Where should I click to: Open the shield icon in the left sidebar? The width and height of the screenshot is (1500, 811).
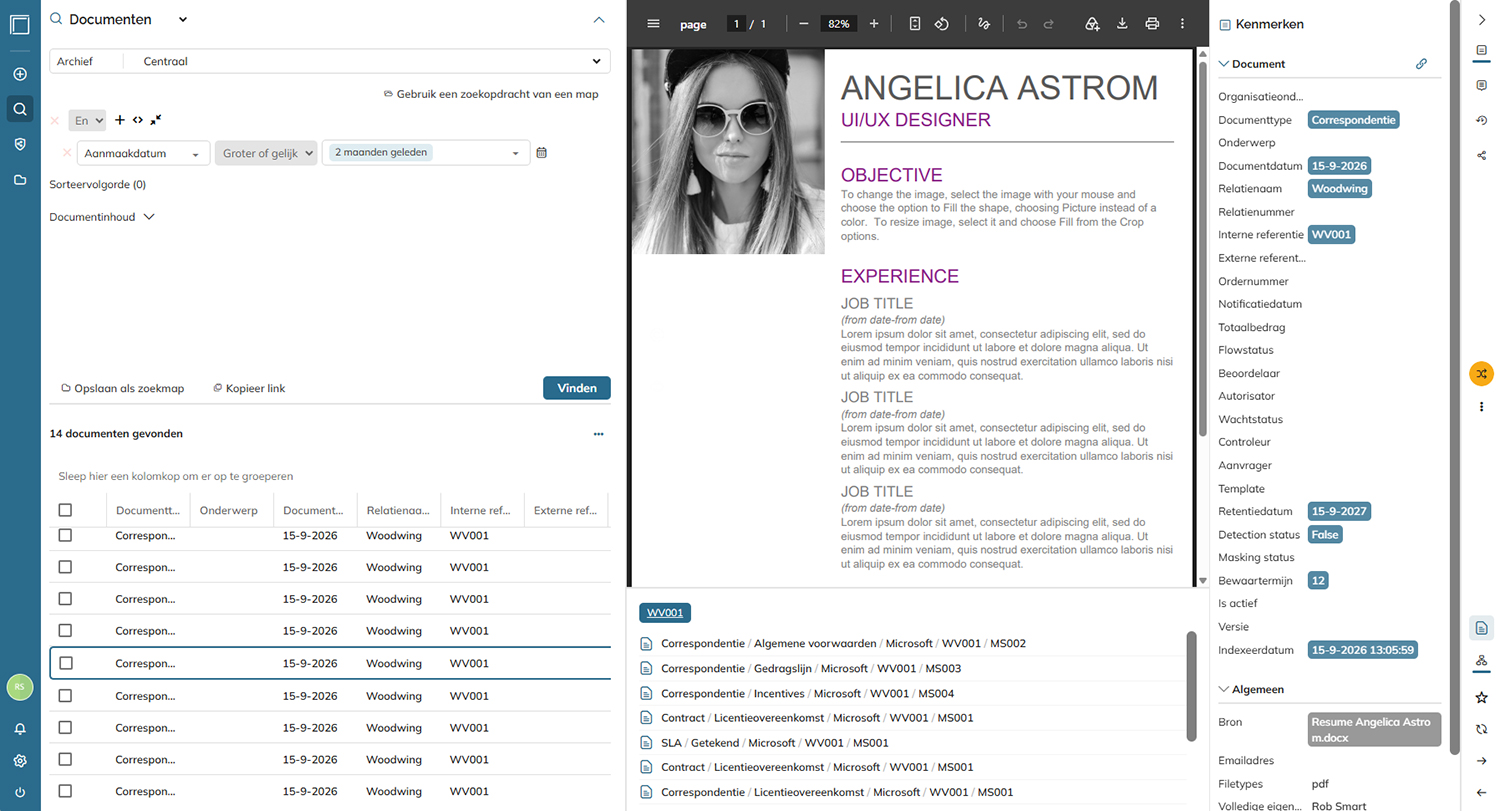tap(20, 144)
